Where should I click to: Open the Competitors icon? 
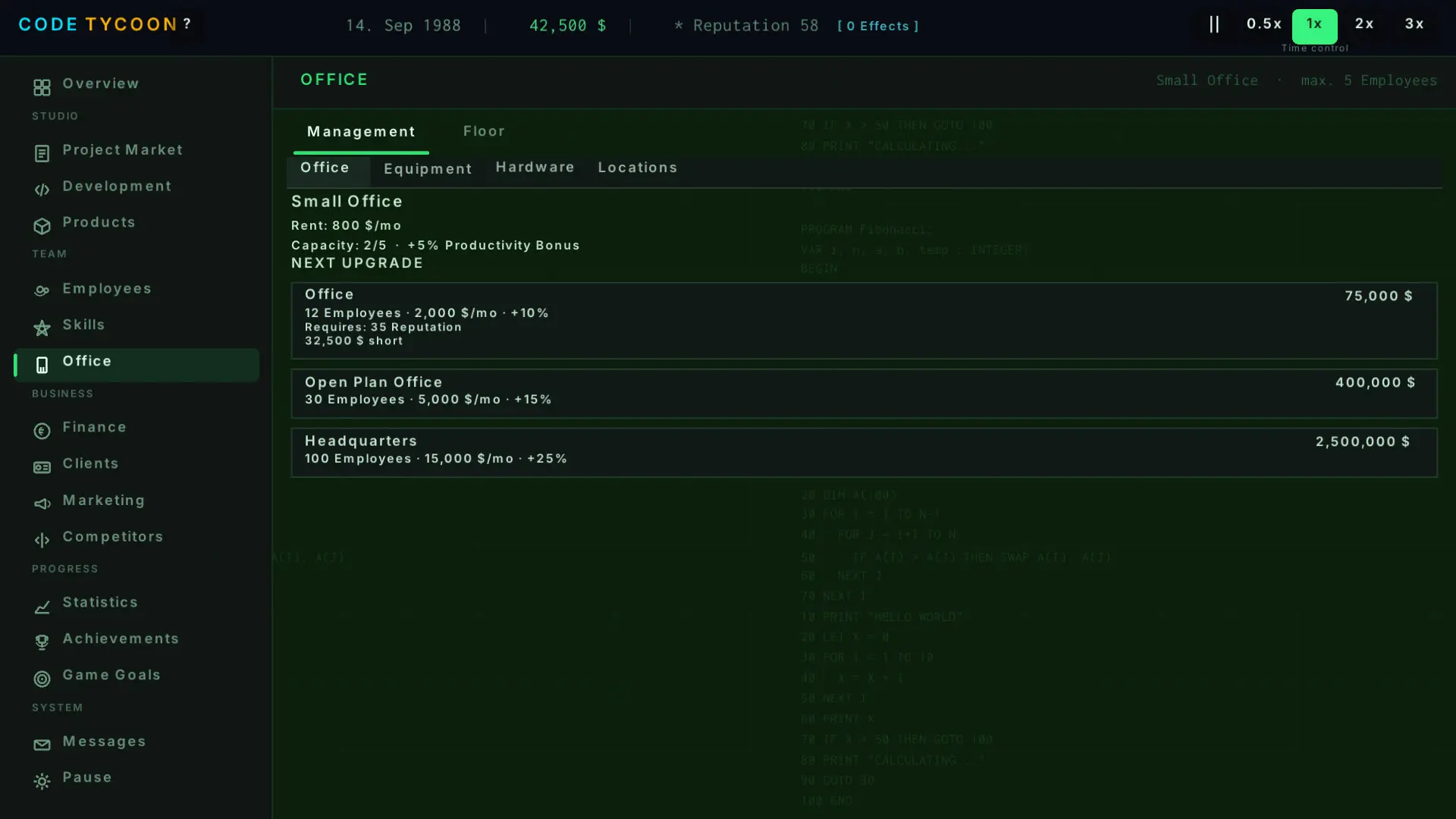click(x=42, y=541)
